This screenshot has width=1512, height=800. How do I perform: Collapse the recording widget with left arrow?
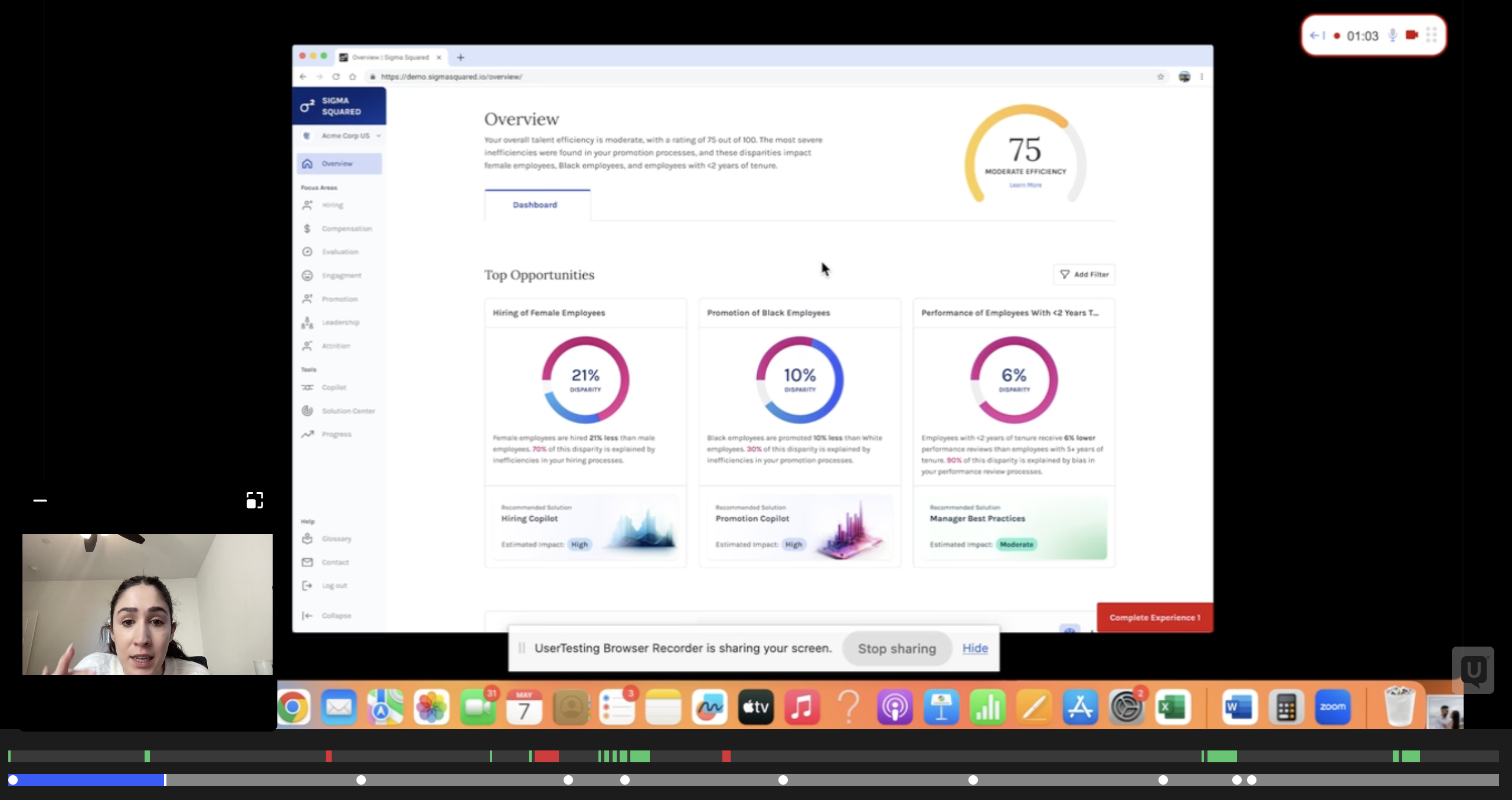point(1317,35)
